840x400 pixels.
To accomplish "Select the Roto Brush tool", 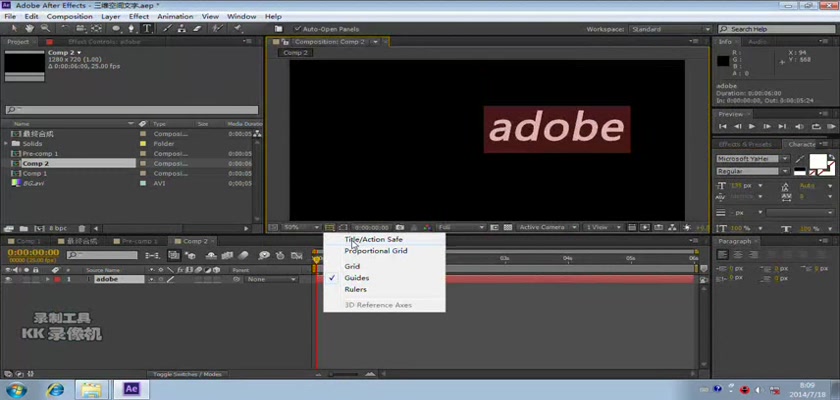I will (217, 28).
